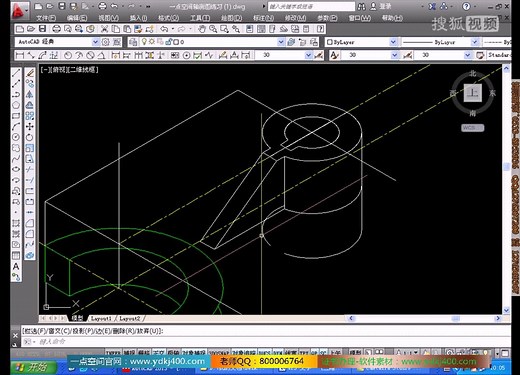Expand the ByLayer linetype dropdown
This screenshot has height=375, width=520.
[475, 42]
